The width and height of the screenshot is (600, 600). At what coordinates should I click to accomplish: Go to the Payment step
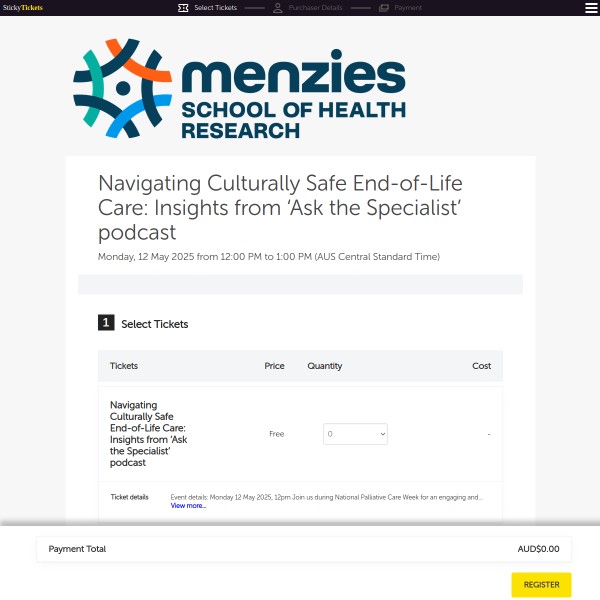408,8
